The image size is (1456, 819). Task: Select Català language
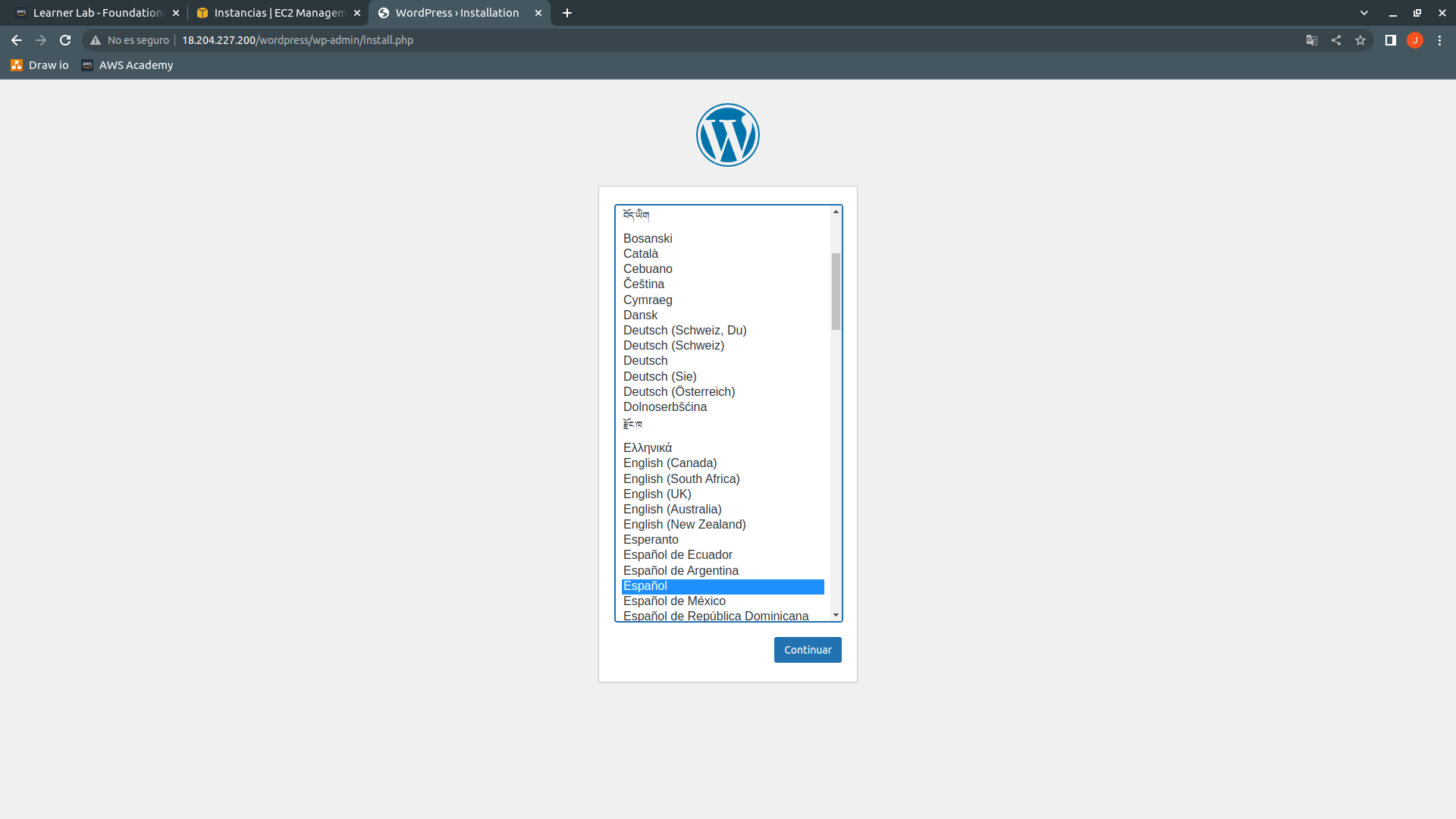click(723, 253)
